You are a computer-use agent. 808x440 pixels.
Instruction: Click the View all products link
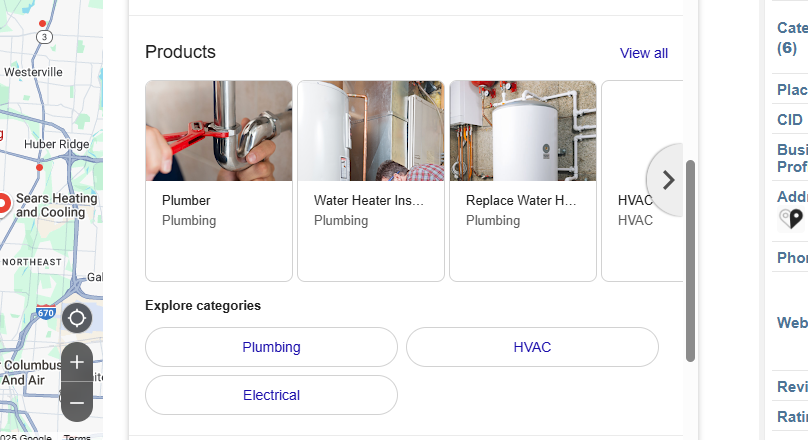pyautogui.click(x=644, y=53)
